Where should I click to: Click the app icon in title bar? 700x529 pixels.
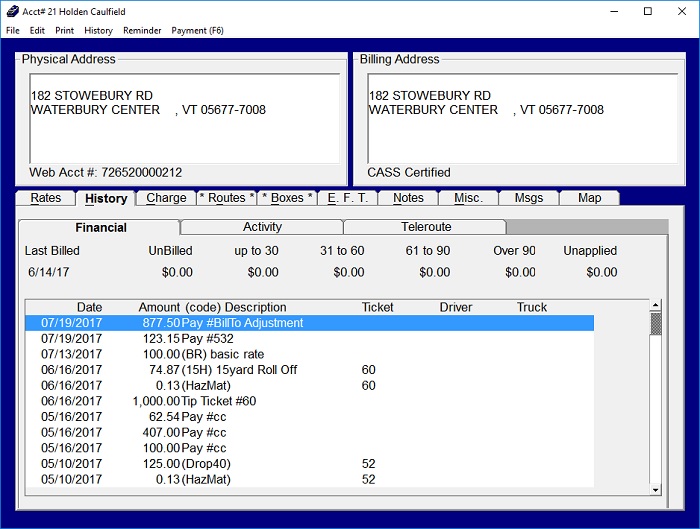11,11
